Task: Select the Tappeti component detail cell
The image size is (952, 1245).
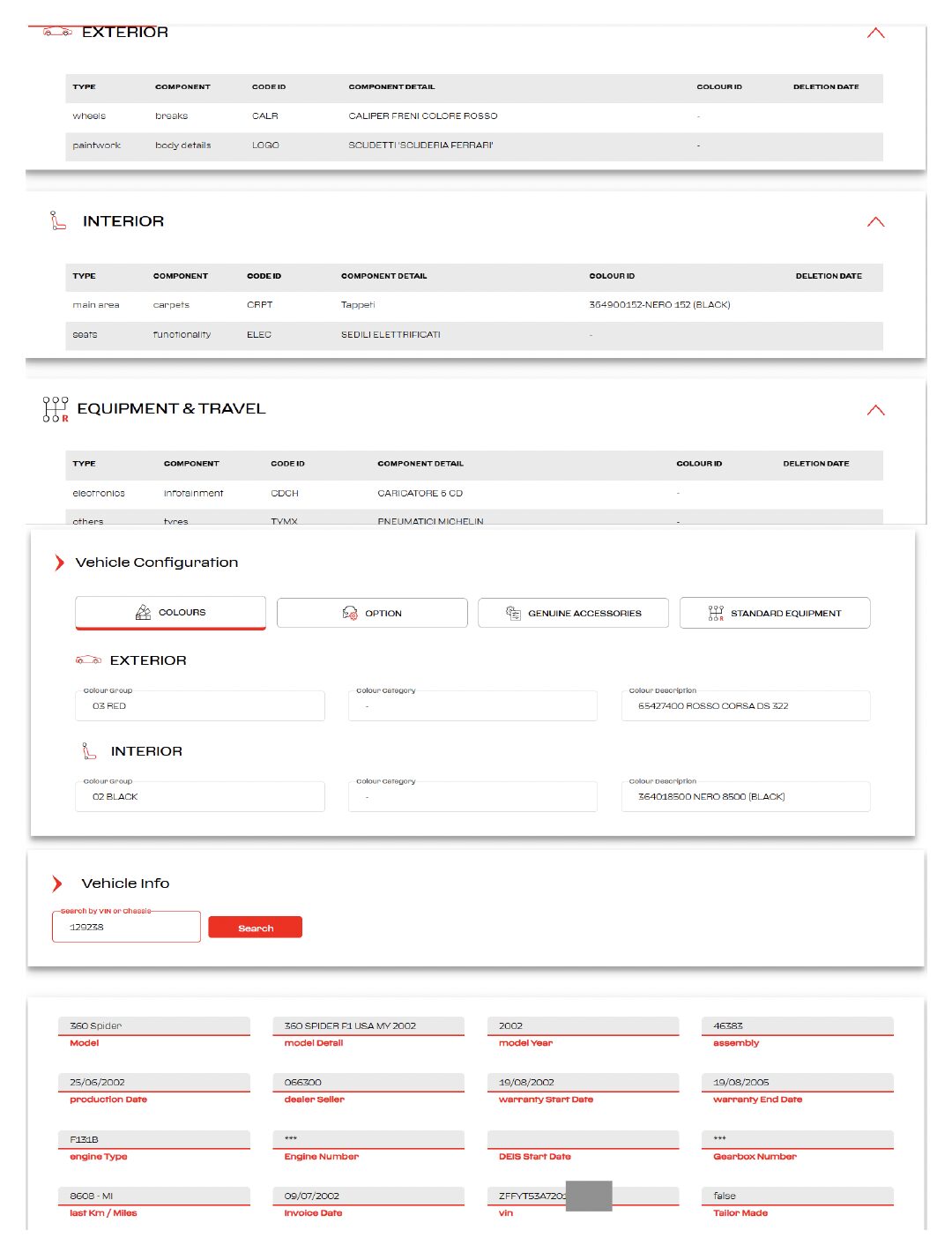Action: click(358, 305)
